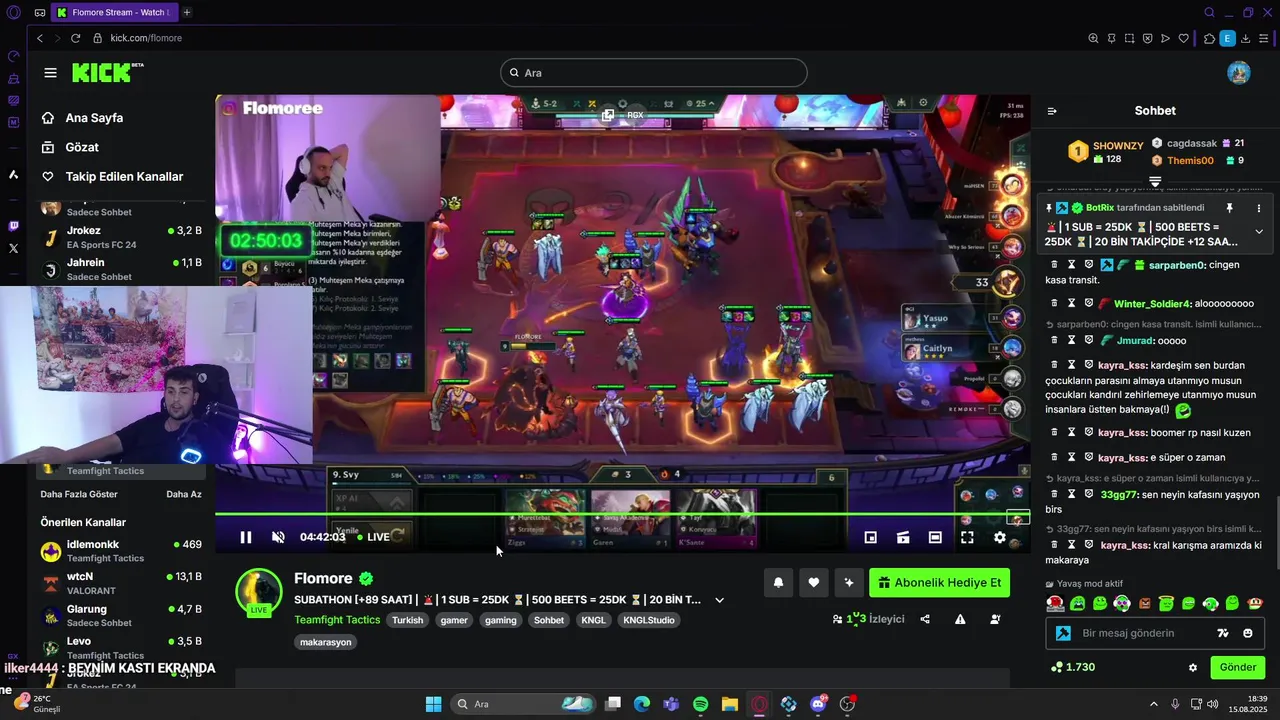The image size is (1280, 720).
Task: Select the gamer tag
Action: (x=454, y=620)
